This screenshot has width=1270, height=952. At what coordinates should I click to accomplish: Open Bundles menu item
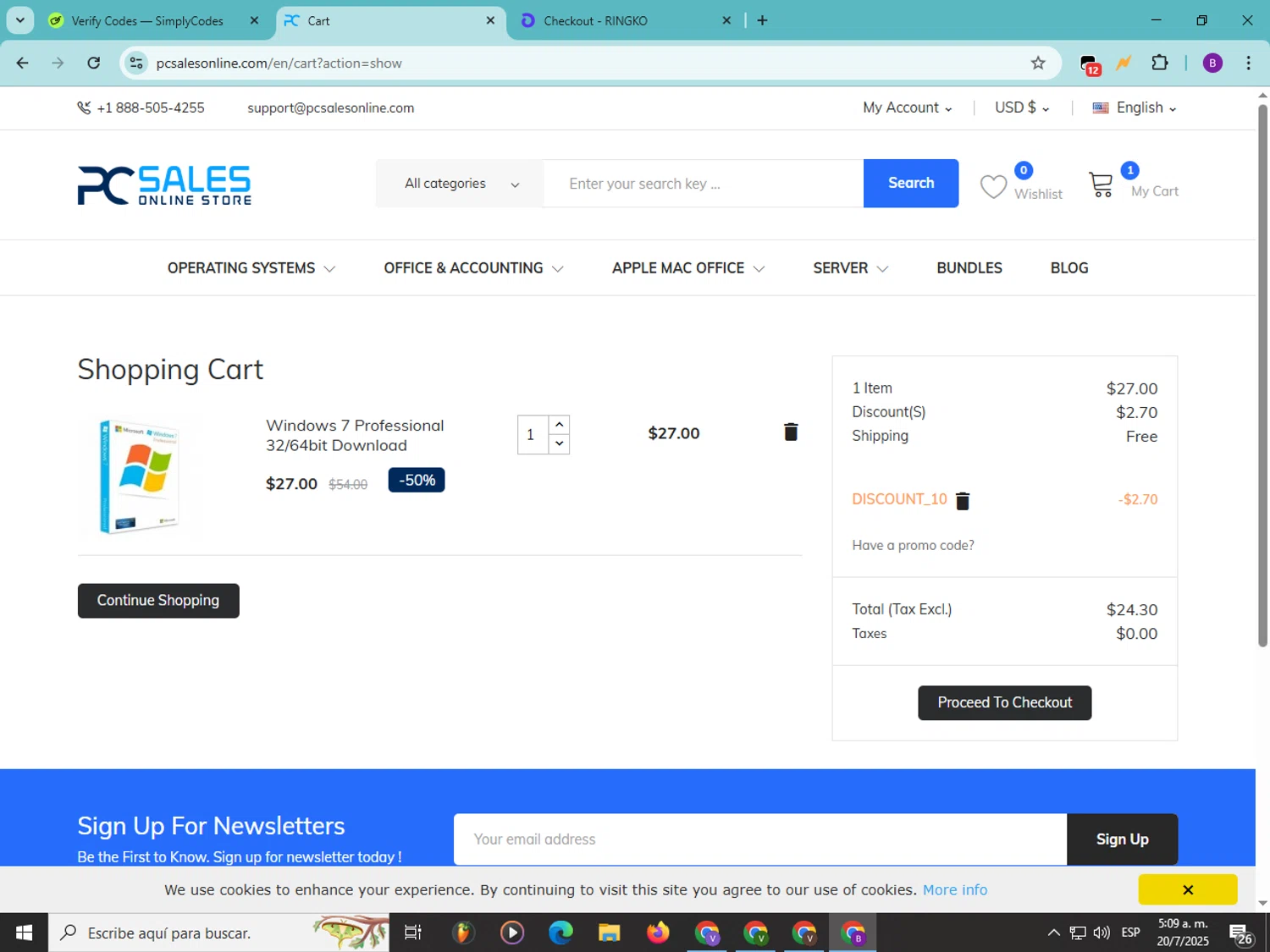click(x=969, y=268)
